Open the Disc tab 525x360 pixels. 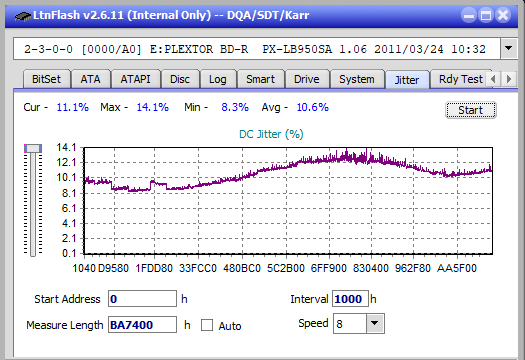[180, 79]
